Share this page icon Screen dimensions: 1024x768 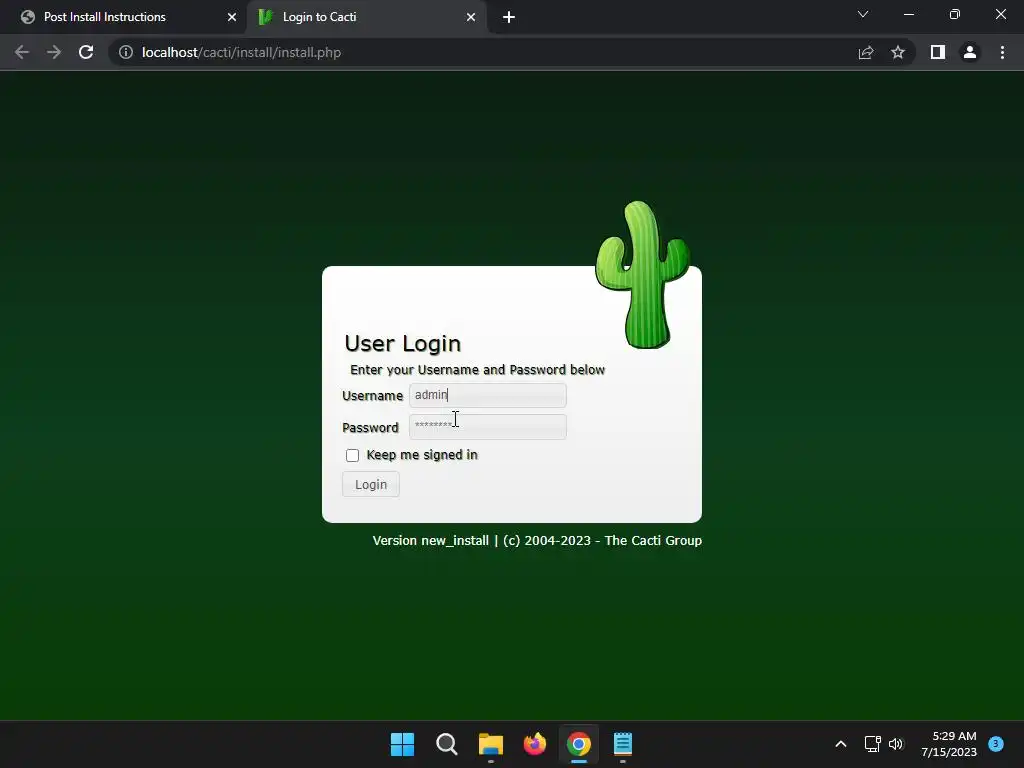866,52
